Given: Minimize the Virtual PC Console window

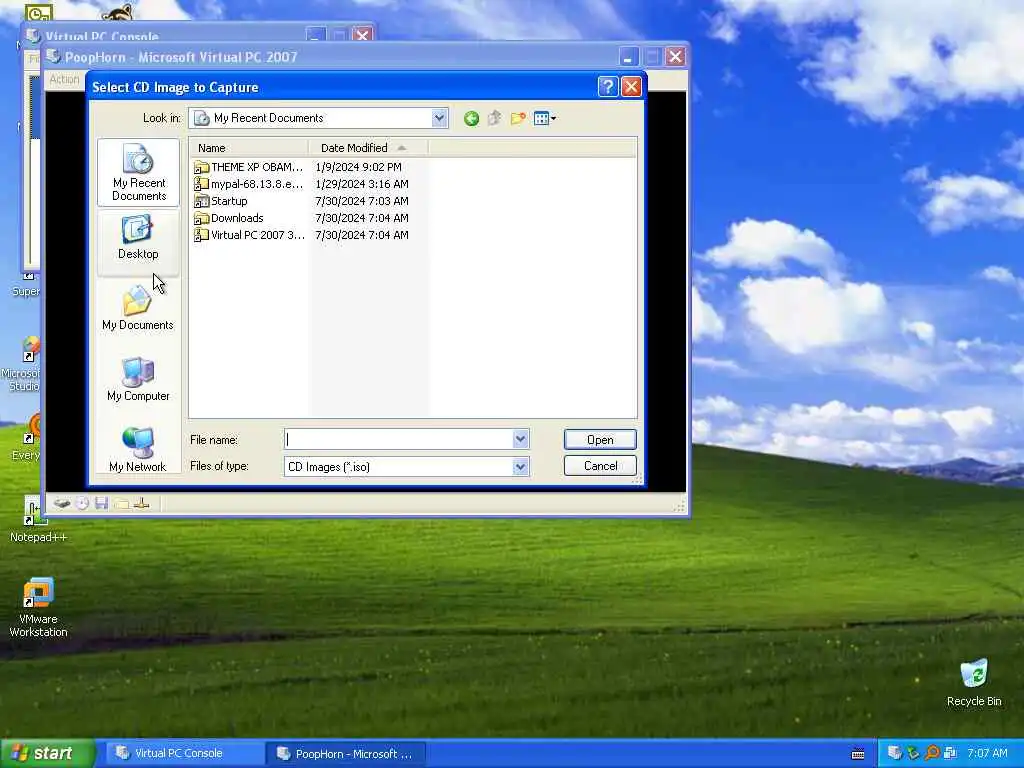Looking at the screenshot, I should [x=315, y=35].
